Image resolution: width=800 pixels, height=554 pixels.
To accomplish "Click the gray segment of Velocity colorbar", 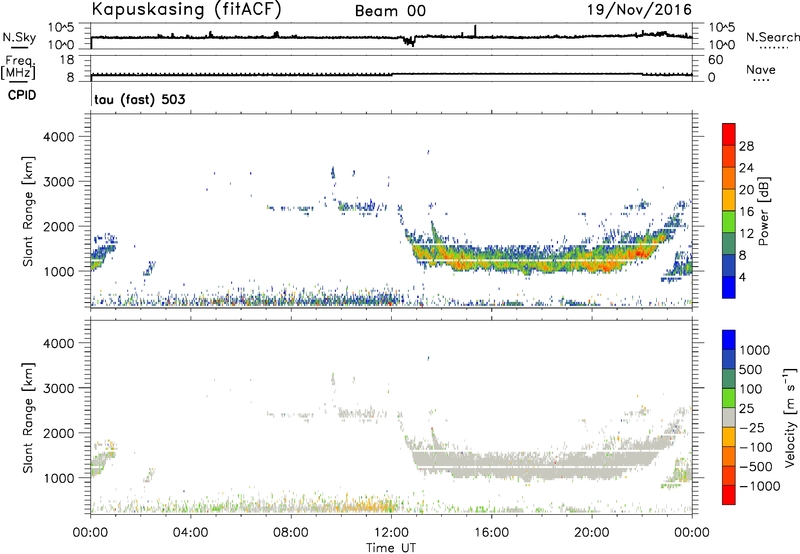I will click(x=729, y=418).
